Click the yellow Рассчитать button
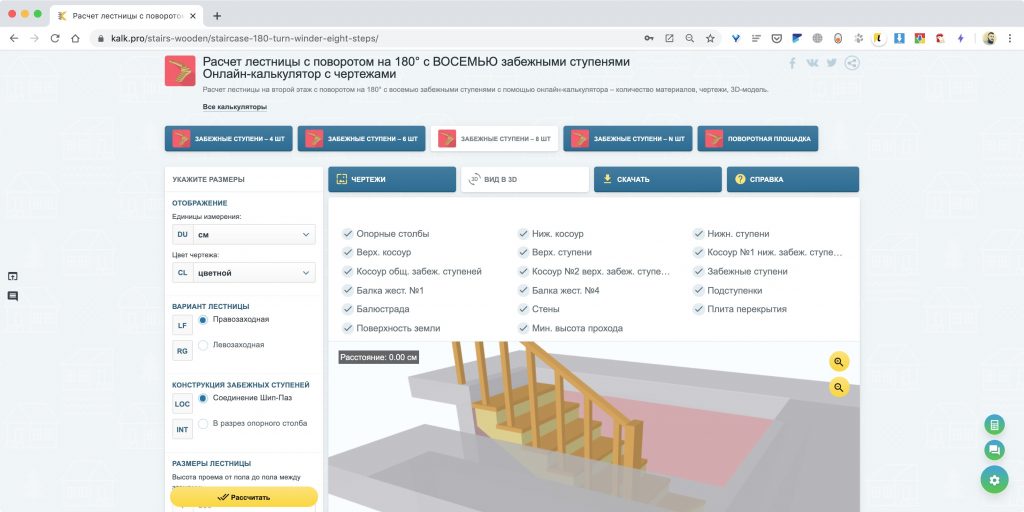Viewport: 1024px width, 512px height. [244, 497]
